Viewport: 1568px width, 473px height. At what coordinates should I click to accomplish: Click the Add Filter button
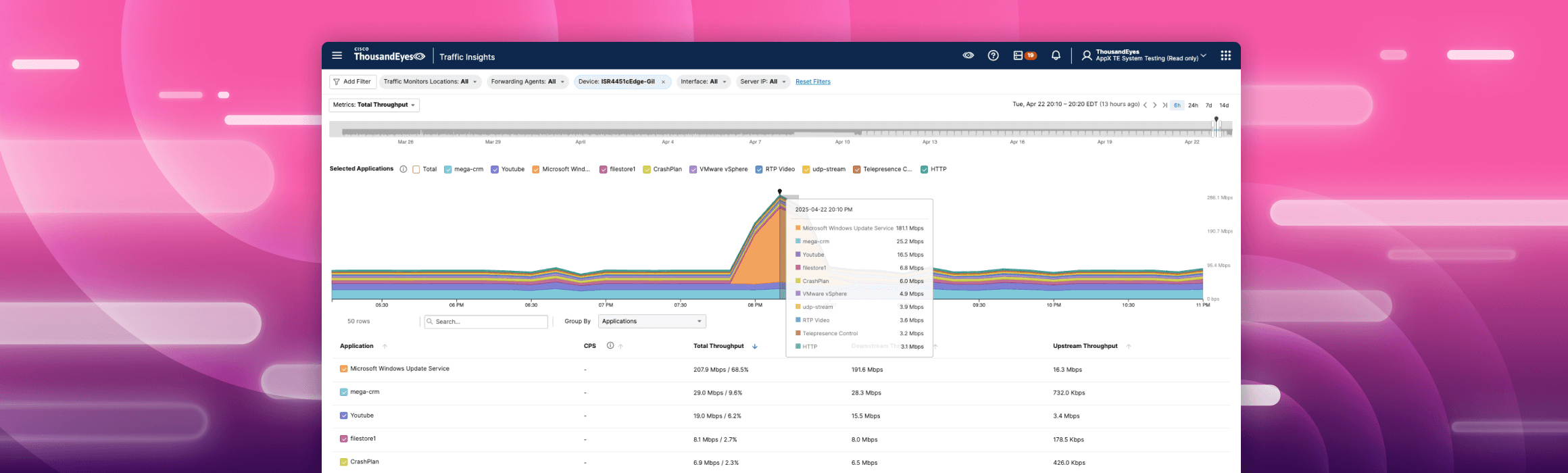(352, 82)
